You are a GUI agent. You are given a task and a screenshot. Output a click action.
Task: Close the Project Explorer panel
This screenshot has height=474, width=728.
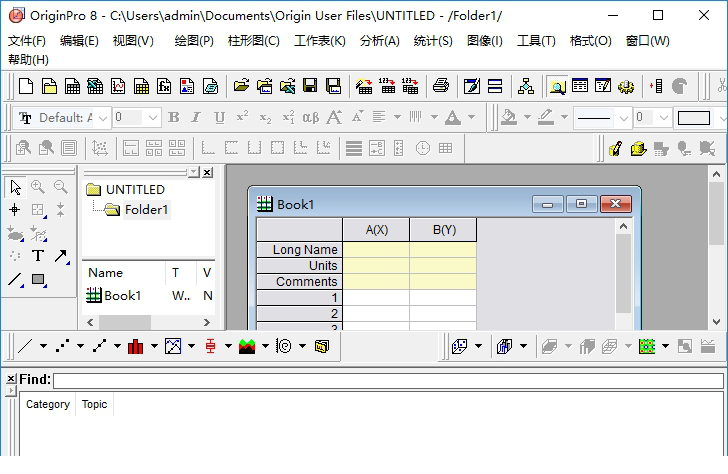(x=208, y=172)
